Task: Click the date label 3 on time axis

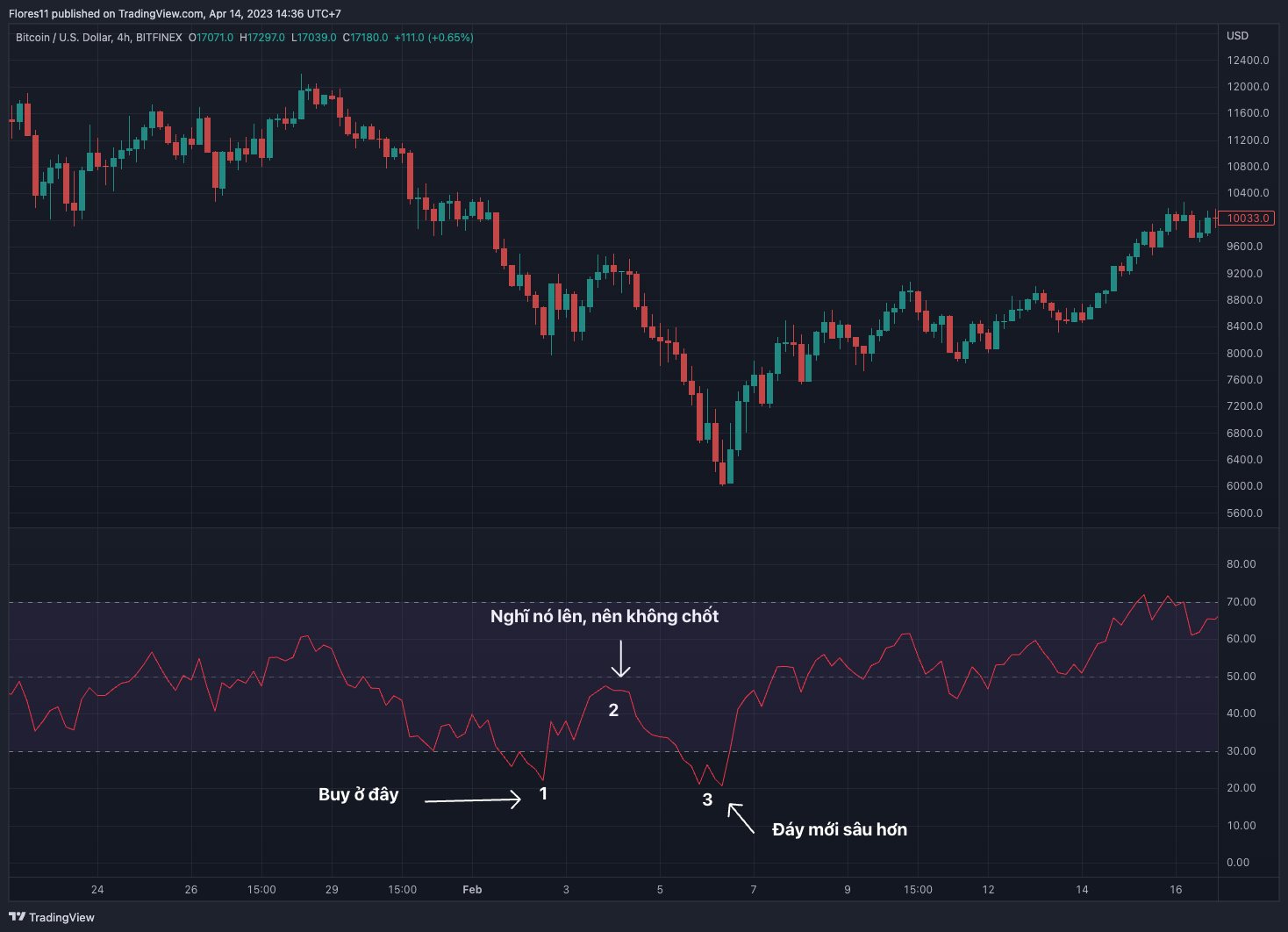Action: (566, 890)
